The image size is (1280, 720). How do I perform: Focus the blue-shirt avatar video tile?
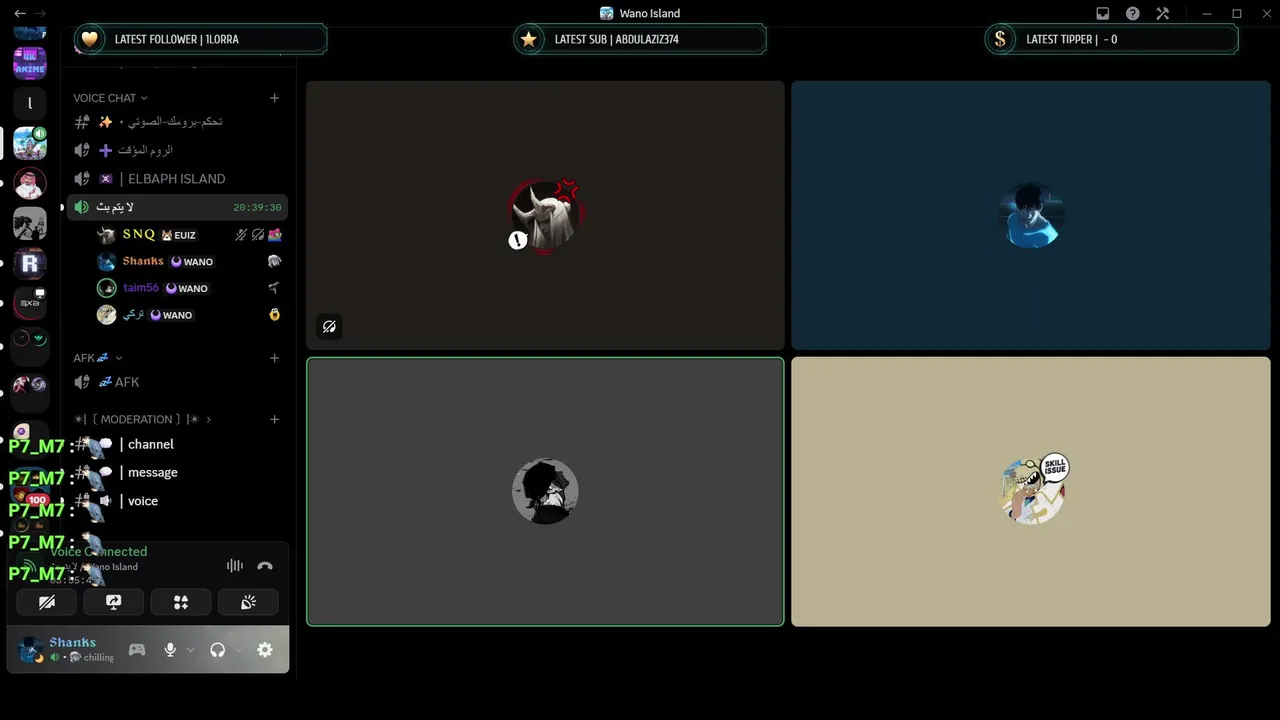click(1031, 215)
